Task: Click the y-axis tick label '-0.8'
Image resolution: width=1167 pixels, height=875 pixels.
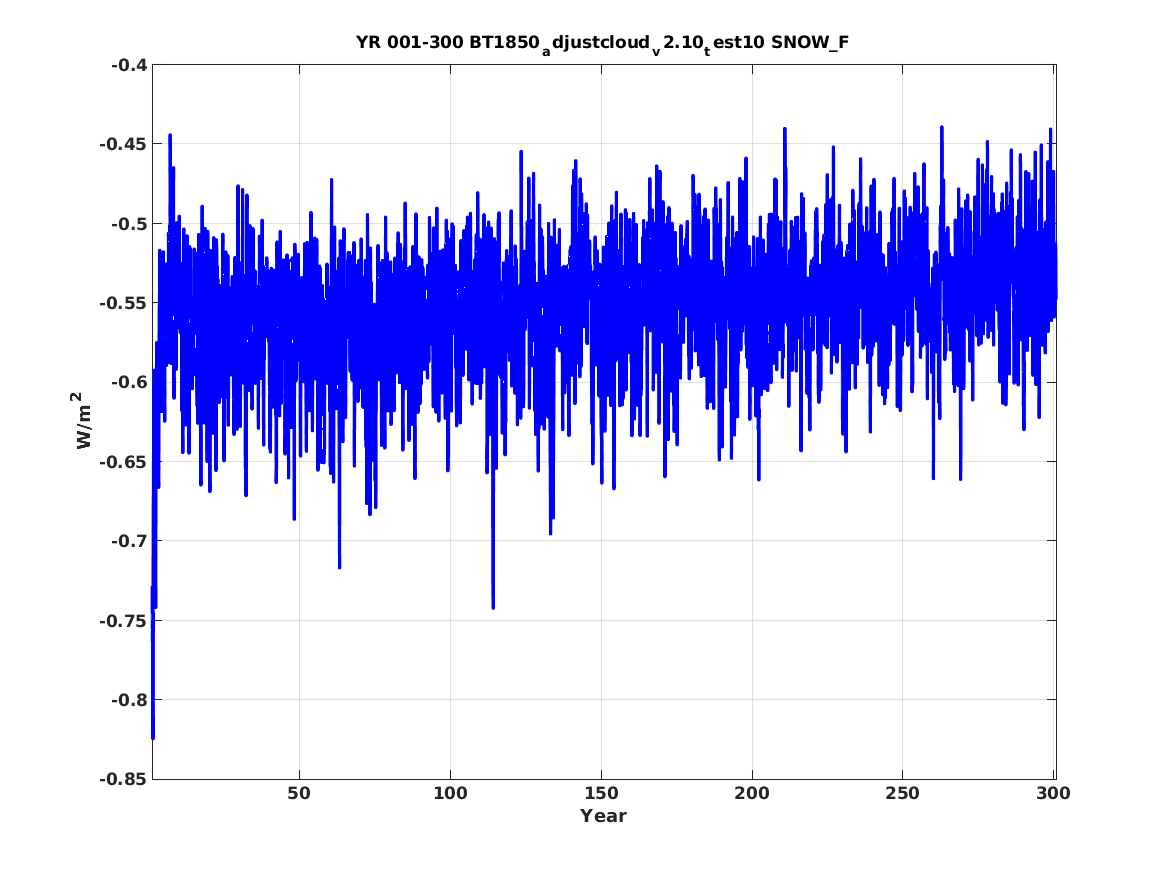Action: pyautogui.click(x=129, y=700)
